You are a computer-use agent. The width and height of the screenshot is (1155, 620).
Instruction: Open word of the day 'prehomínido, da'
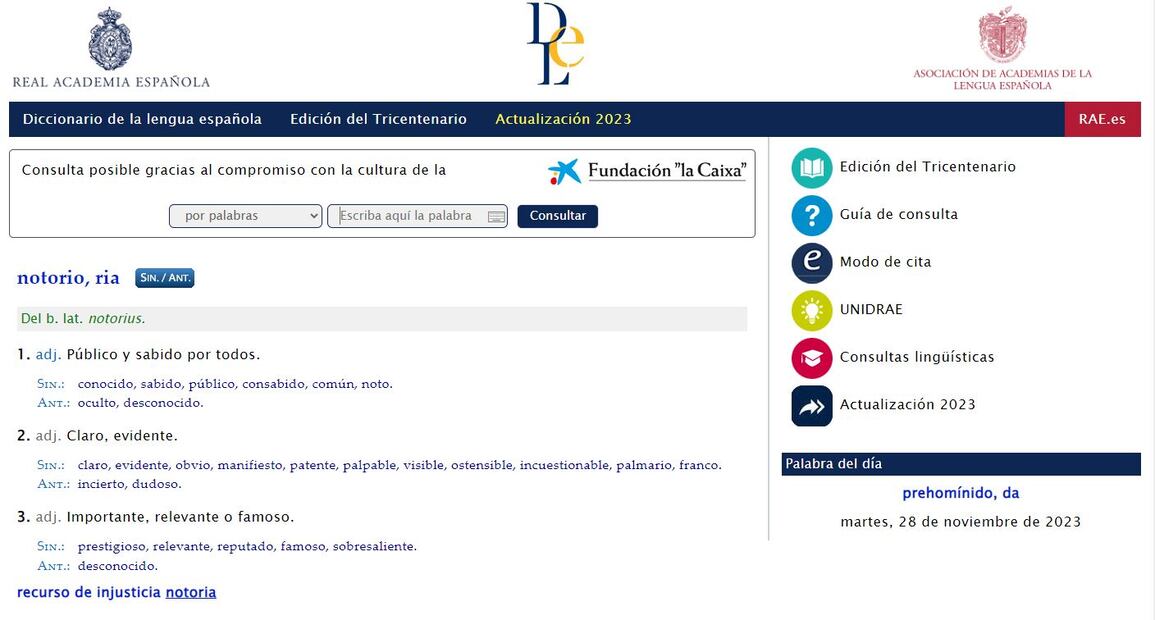coord(960,493)
